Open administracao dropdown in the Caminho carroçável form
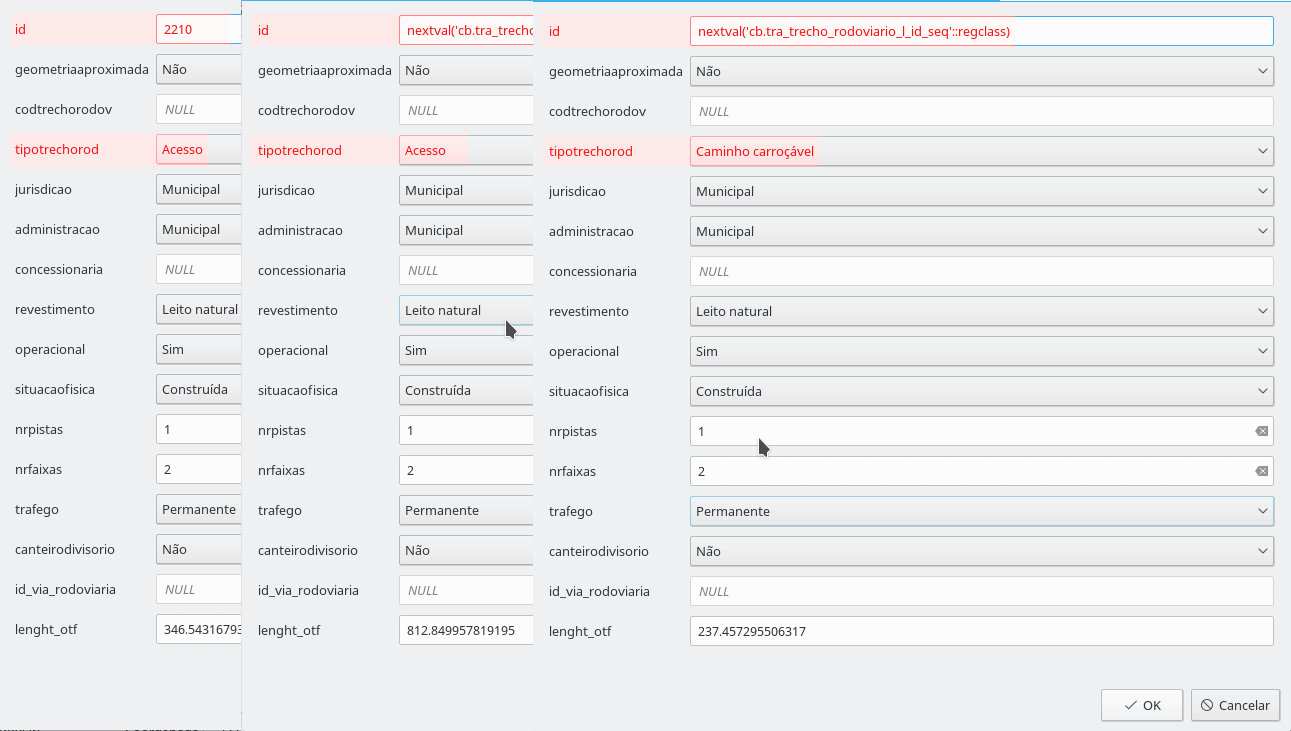1291x731 pixels. pyautogui.click(x=982, y=231)
